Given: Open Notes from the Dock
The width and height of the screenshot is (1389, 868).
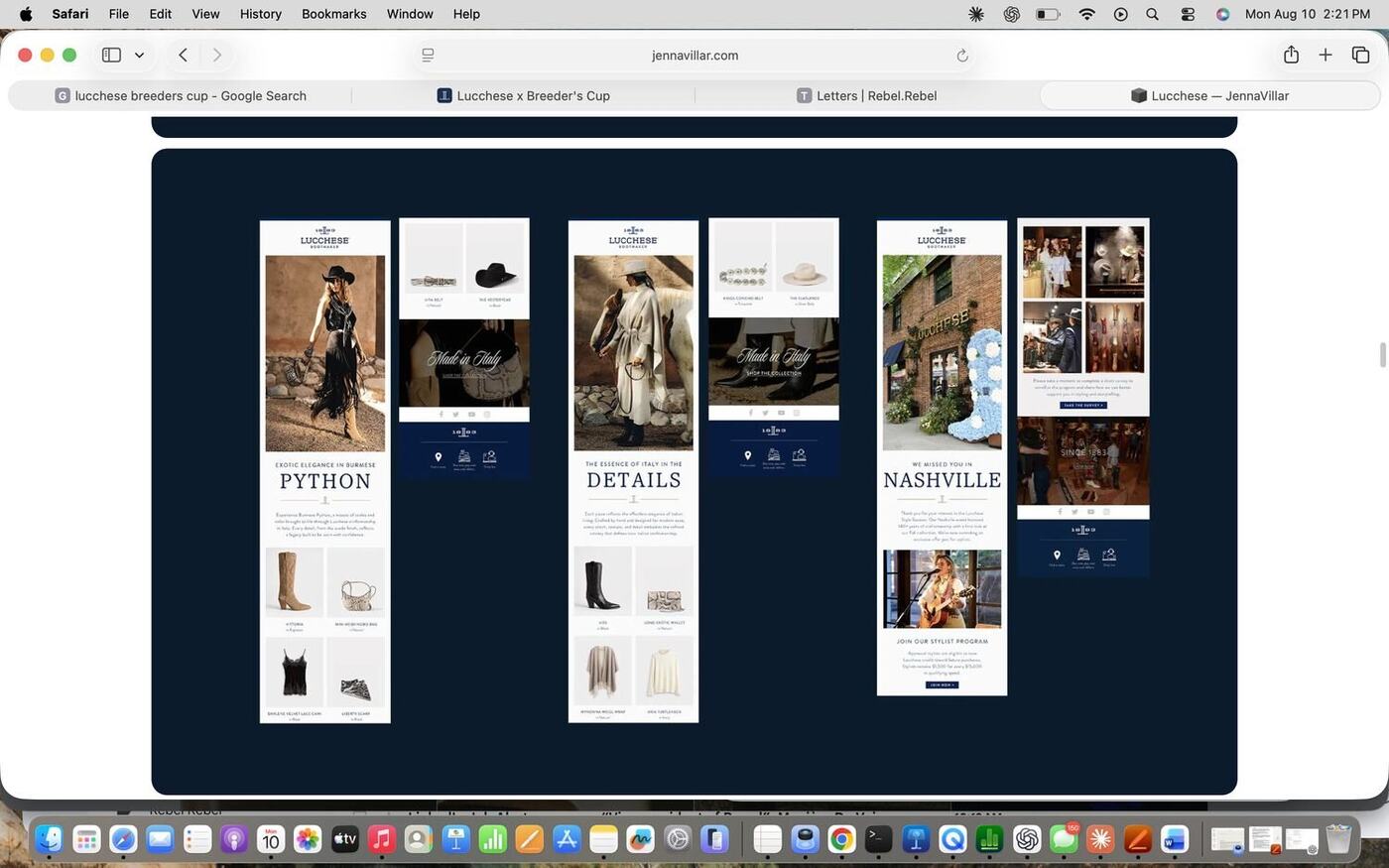Looking at the screenshot, I should (x=603, y=840).
